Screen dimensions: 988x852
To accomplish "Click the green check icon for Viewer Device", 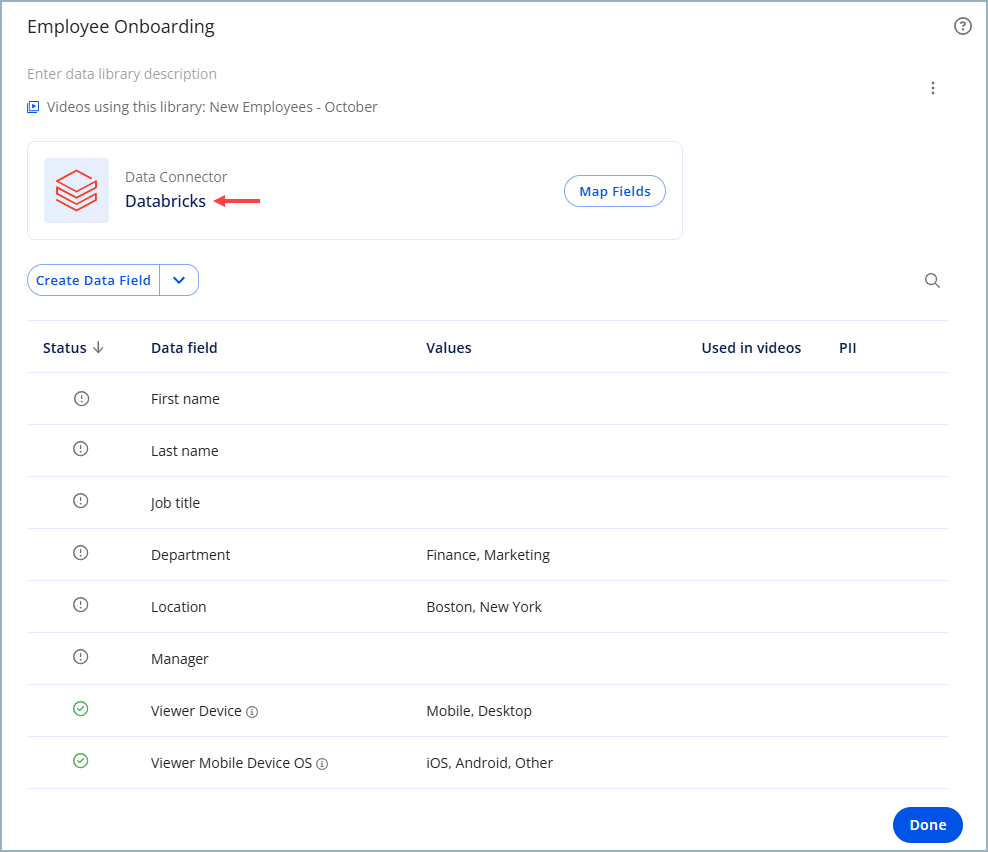I will click(x=80, y=709).
